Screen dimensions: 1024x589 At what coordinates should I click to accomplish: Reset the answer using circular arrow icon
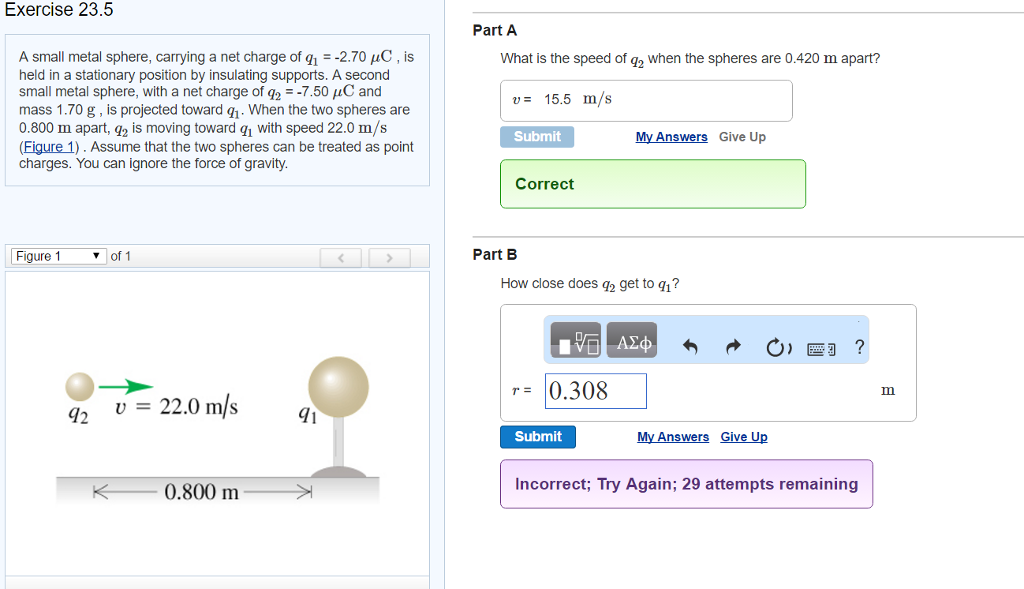point(778,340)
